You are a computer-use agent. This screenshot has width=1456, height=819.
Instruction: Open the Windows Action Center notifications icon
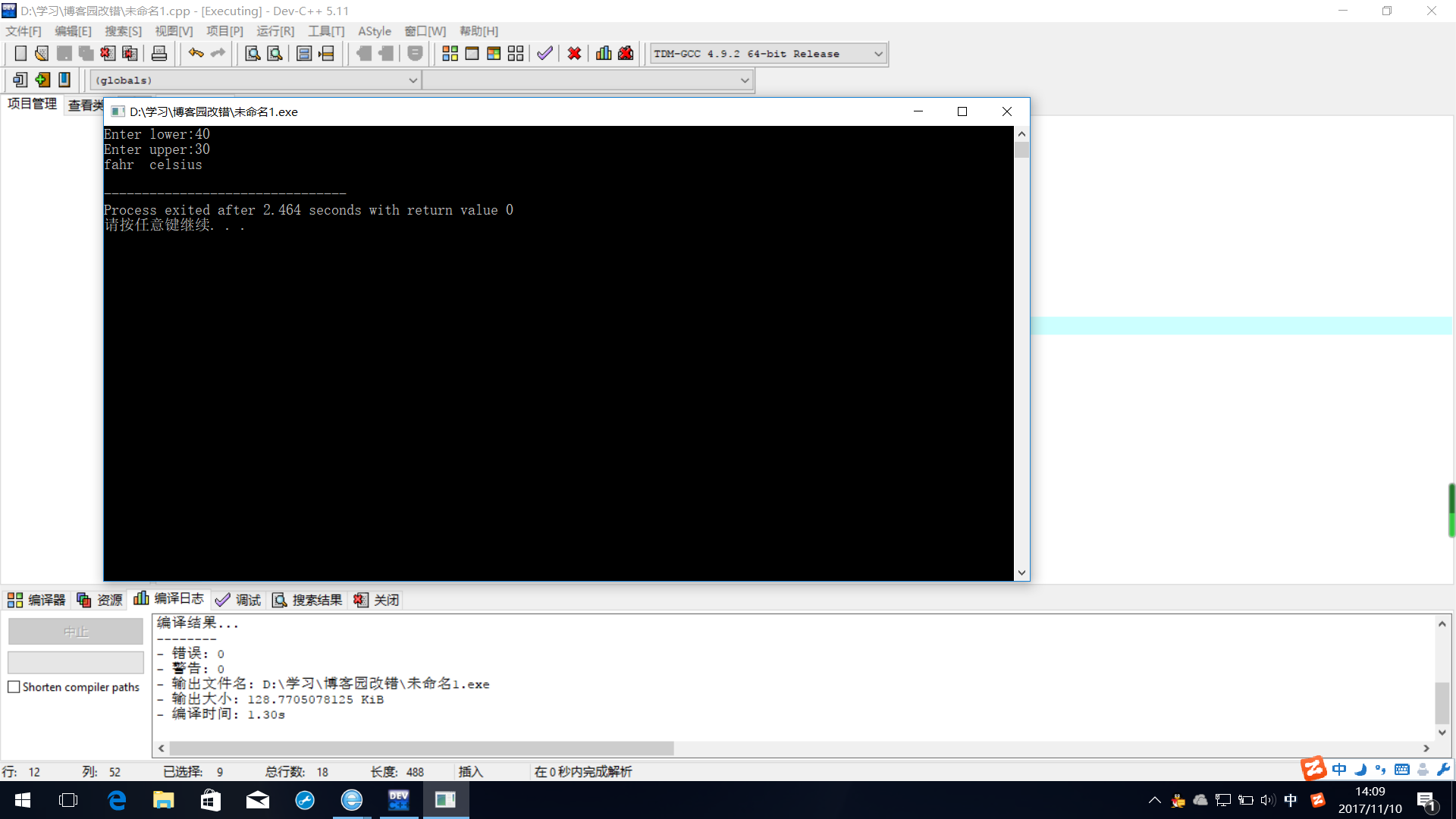point(1426,800)
